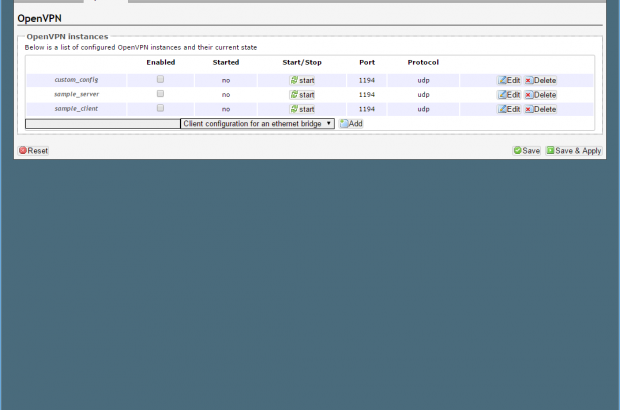Image resolution: width=620 pixels, height=410 pixels.
Task: Remove the sample_client instance
Action: [x=540, y=109]
